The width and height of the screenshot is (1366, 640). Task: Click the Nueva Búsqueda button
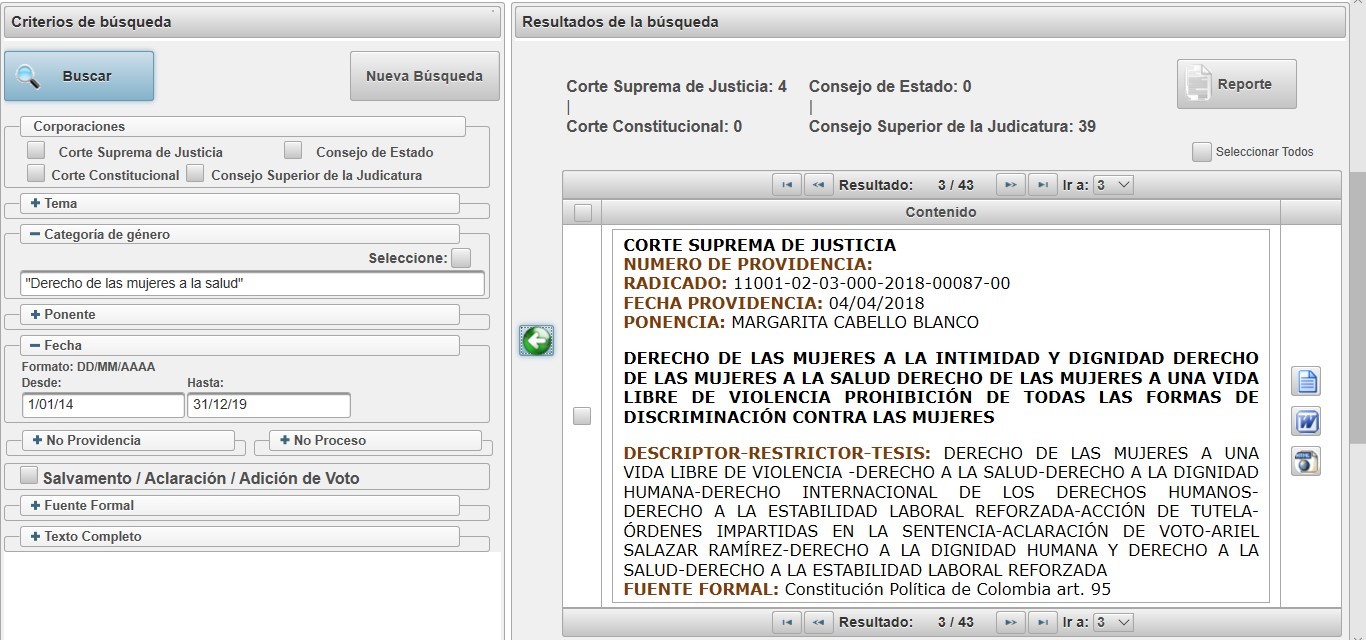tap(424, 76)
